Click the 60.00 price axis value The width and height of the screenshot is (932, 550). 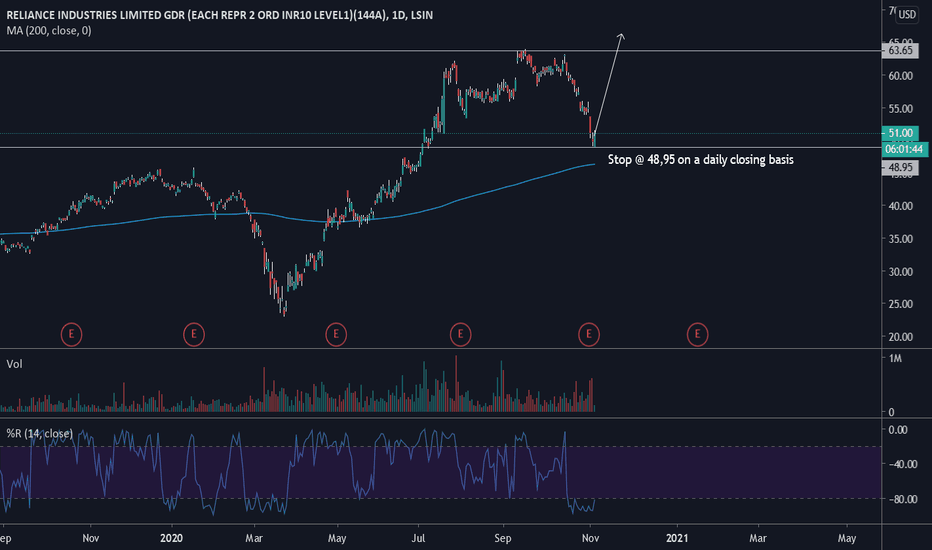point(900,76)
